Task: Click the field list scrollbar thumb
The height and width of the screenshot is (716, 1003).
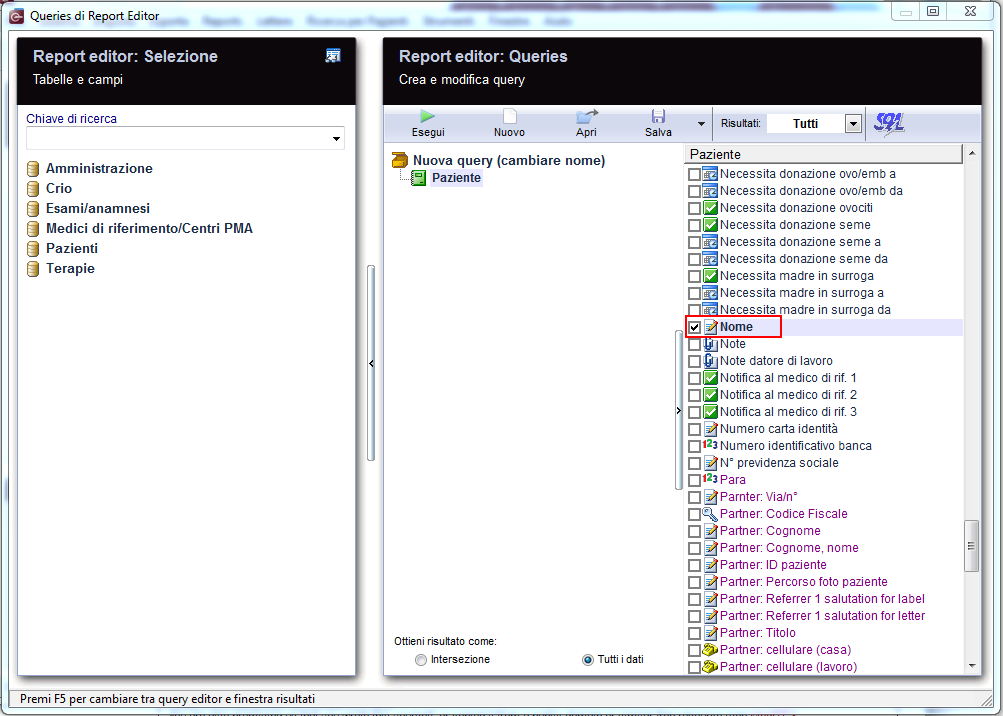Action: [971, 546]
